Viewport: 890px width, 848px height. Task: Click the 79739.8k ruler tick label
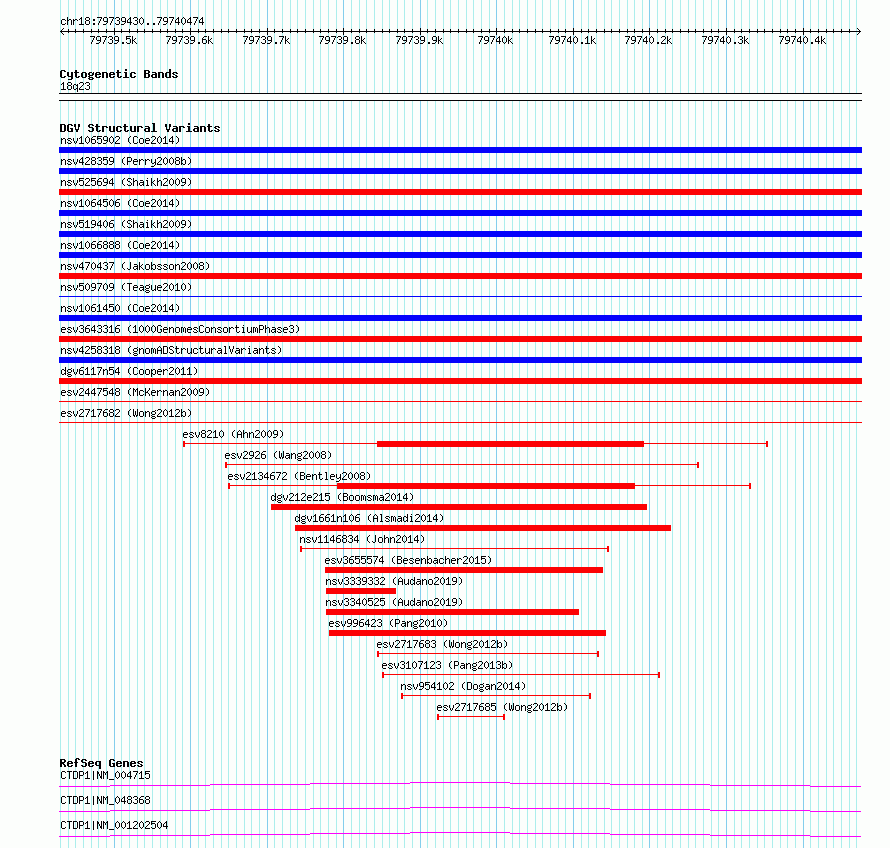[342, 40]
